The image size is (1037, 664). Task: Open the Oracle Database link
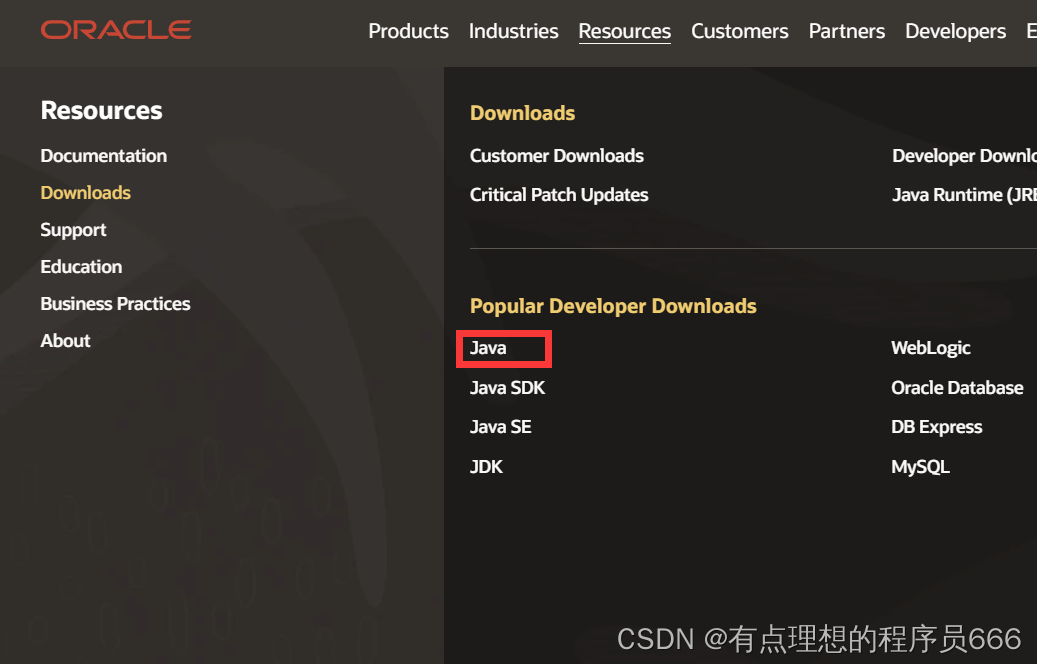pos(957,388)
